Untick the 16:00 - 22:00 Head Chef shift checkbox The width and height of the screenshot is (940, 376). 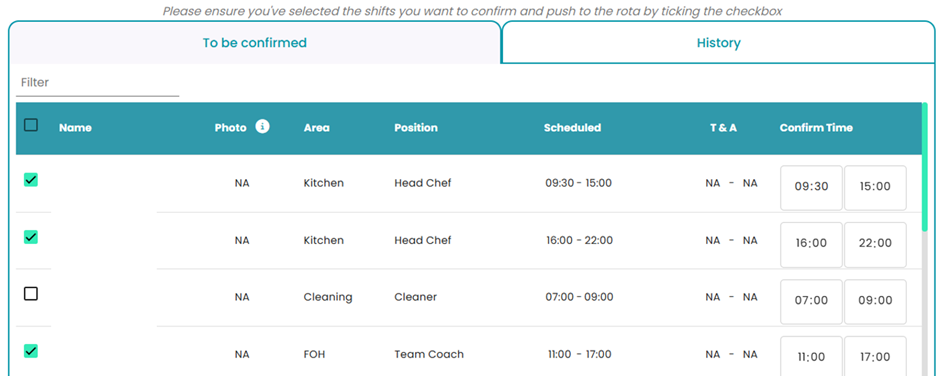pos(31,237)
